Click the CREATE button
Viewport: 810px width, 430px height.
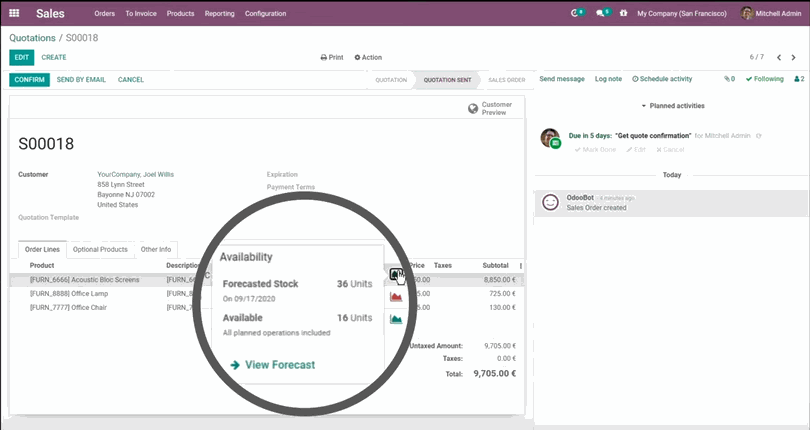click(54, 57)
